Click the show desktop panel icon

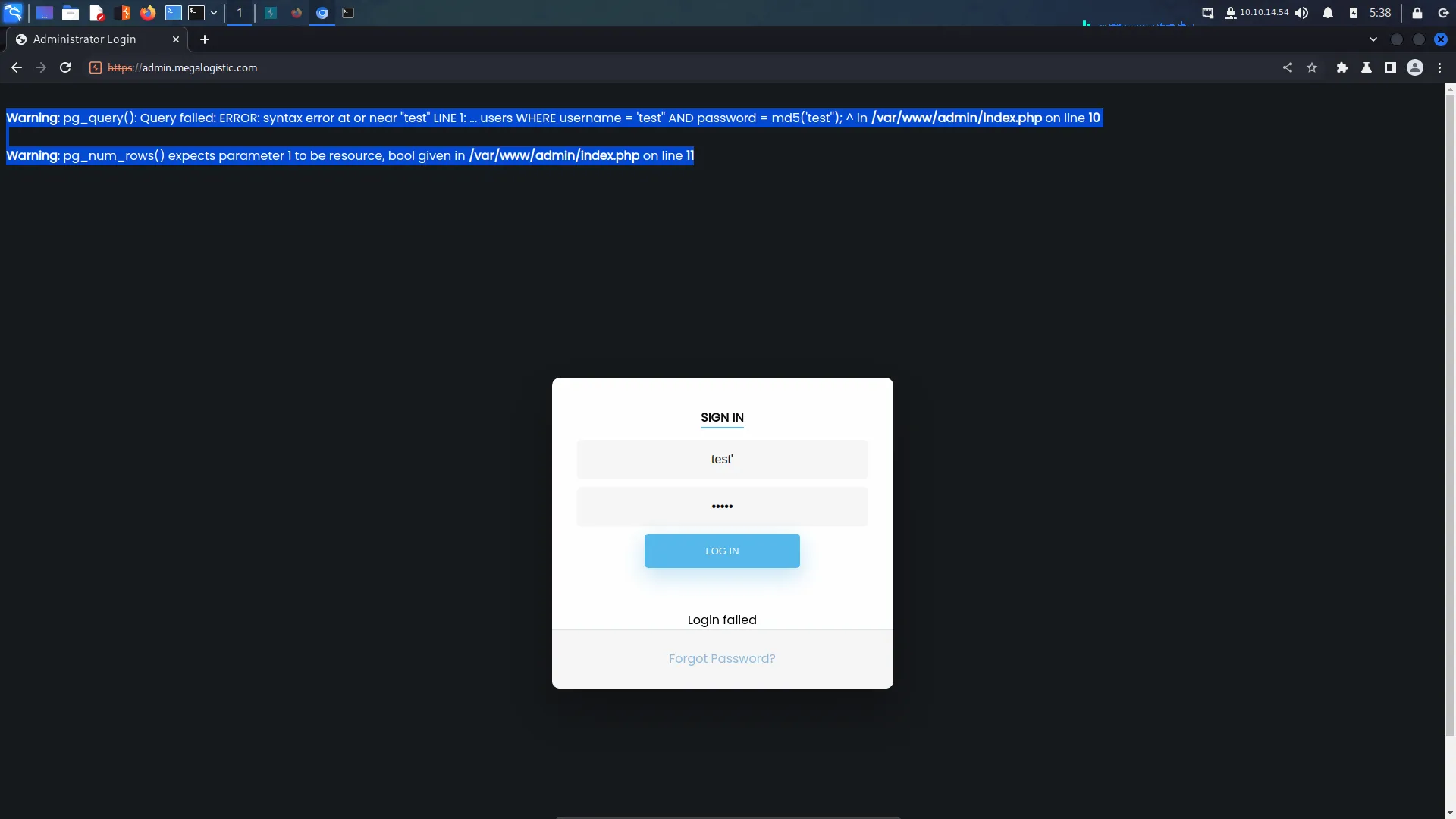pos(45,13)
